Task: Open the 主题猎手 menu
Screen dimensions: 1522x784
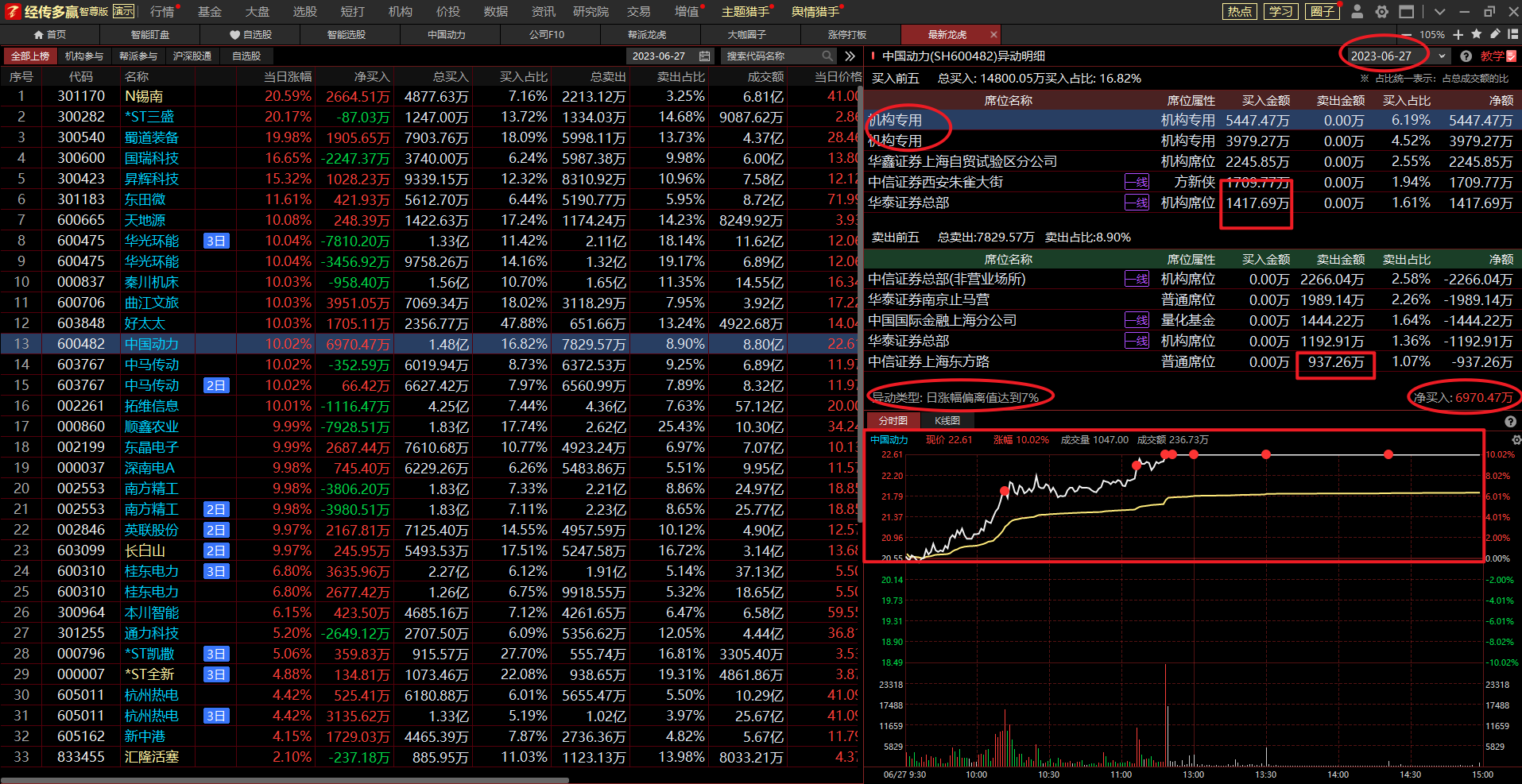Action: pyautogui.click(x=746, y=11)
